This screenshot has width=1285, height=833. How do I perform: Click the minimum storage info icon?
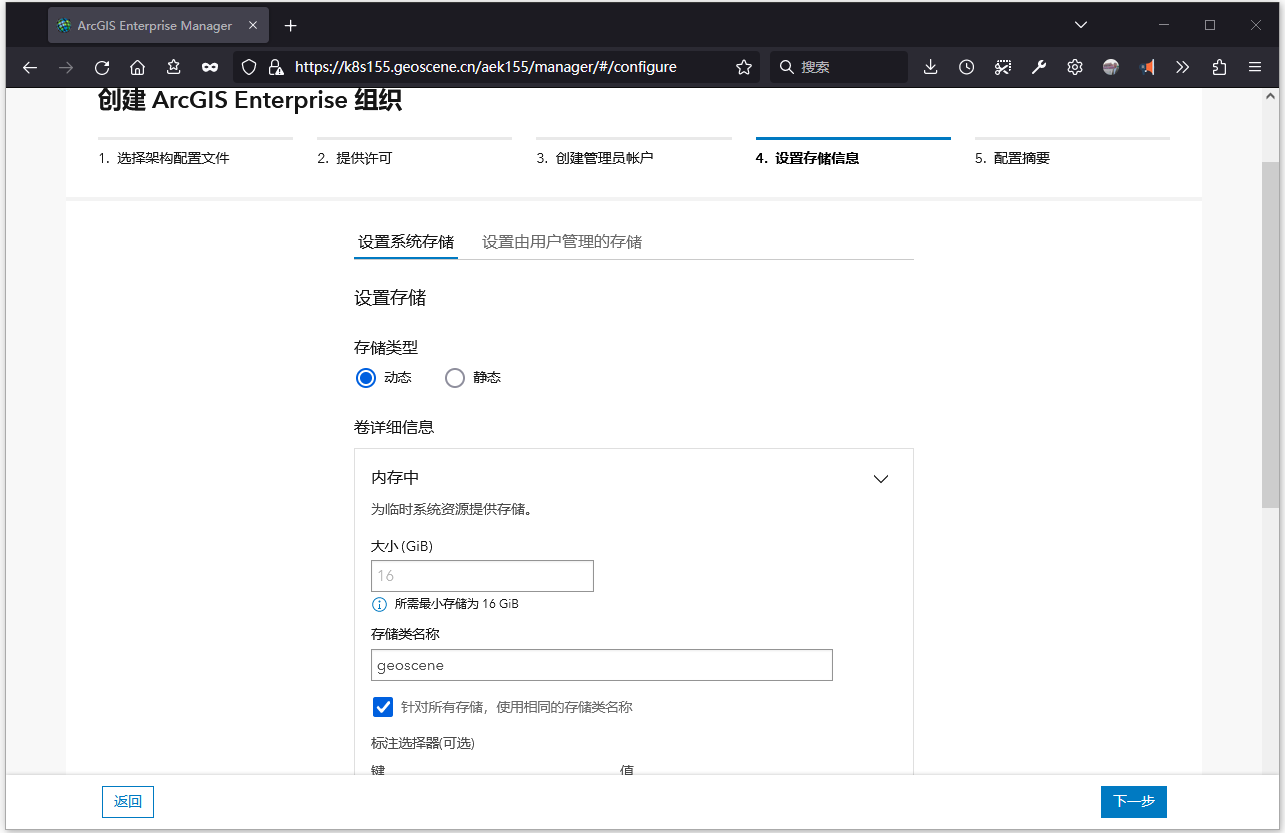click(x=379, y=604)
